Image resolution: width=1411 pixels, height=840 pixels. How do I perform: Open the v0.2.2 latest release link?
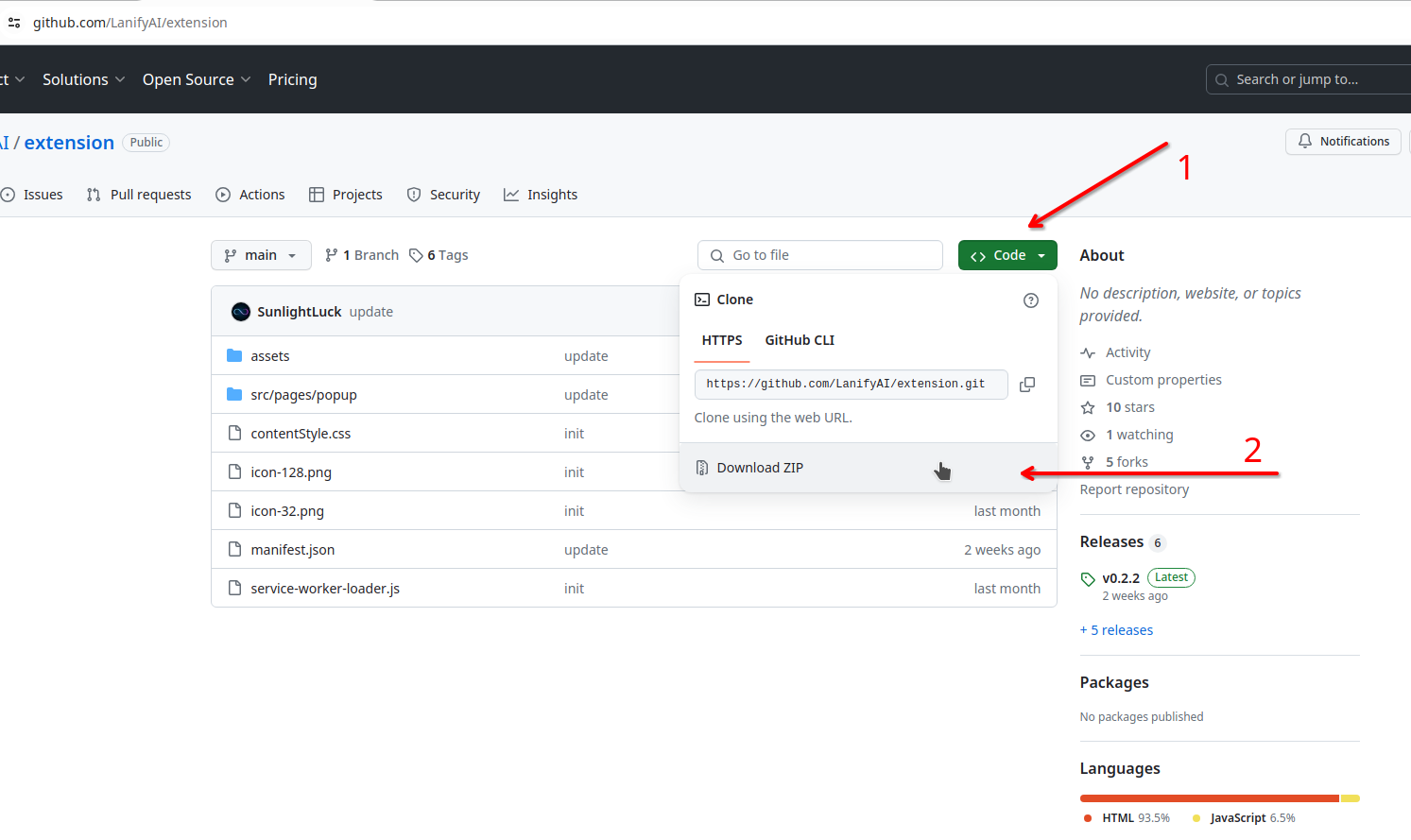point(1121,578)
